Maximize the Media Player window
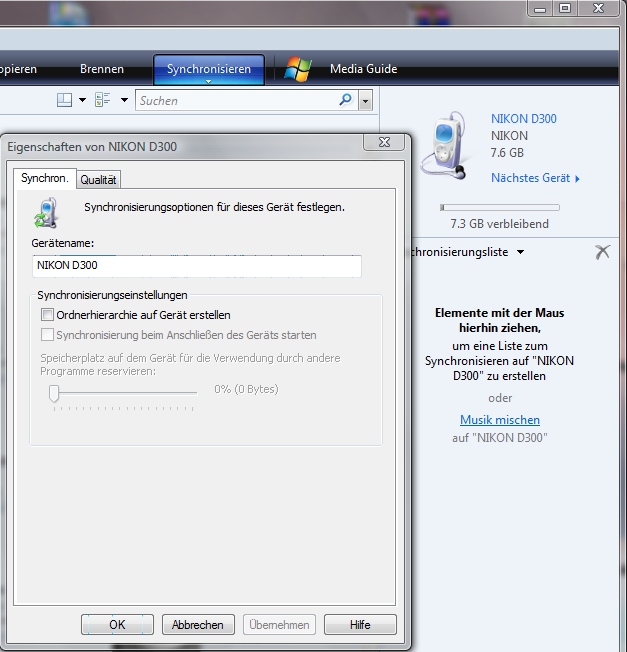The width and height of the screenshot is (627, 652). pyautogui.click(x=565, y=8)
